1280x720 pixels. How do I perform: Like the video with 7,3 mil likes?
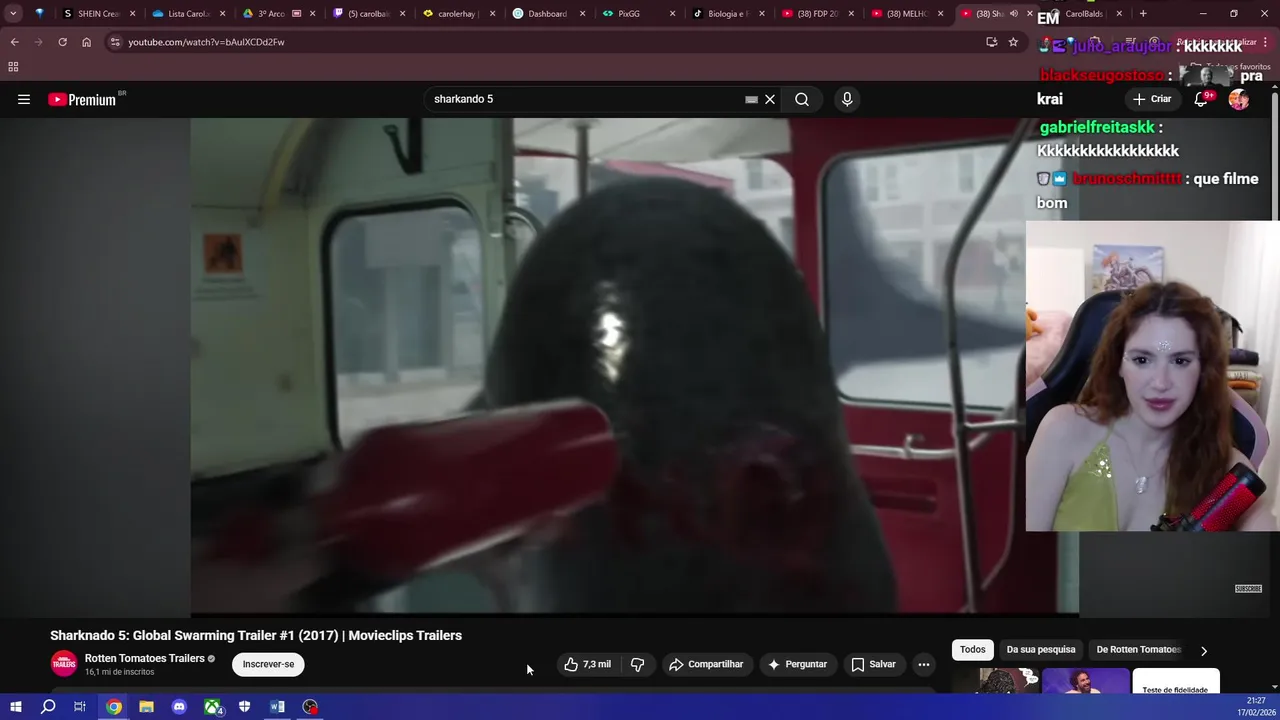point(587,664)
